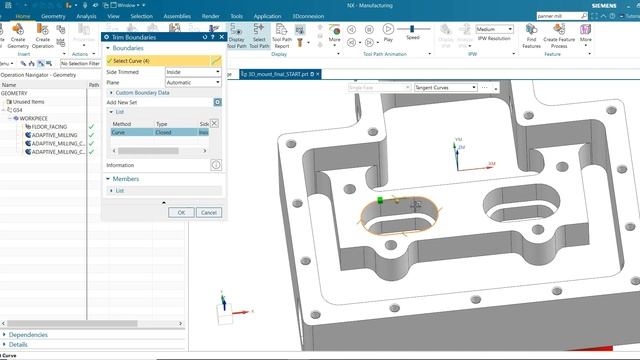Open the No Selection Filter dropdown
The width and height of the screenshot is (640, 360).
pos(80,63)
